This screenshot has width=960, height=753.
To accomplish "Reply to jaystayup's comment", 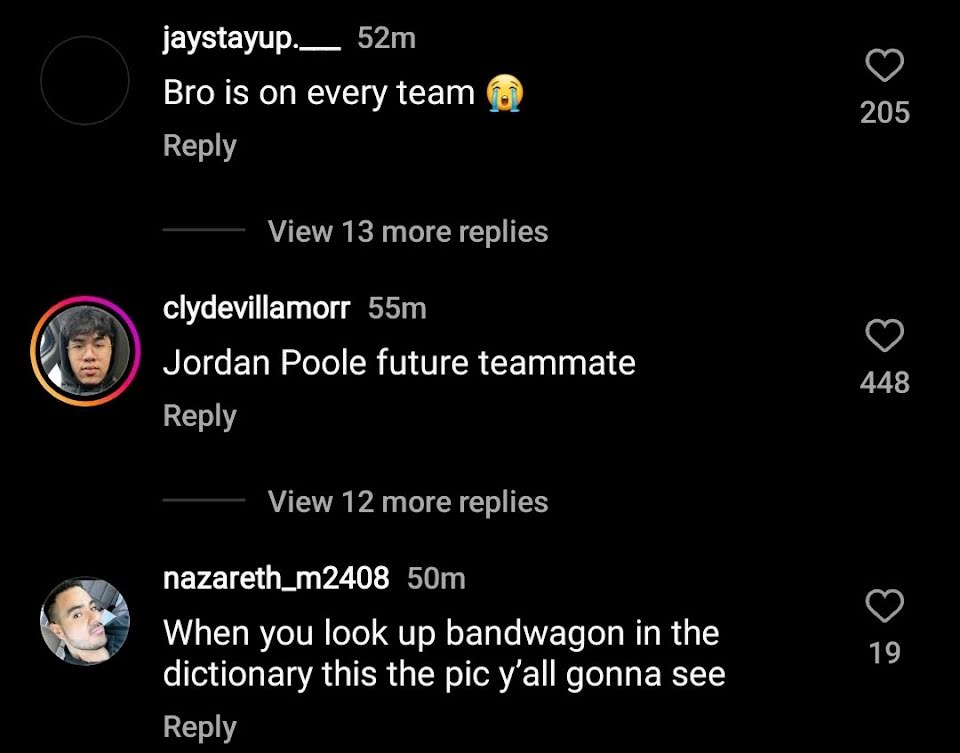I will (x=200, y=146).
